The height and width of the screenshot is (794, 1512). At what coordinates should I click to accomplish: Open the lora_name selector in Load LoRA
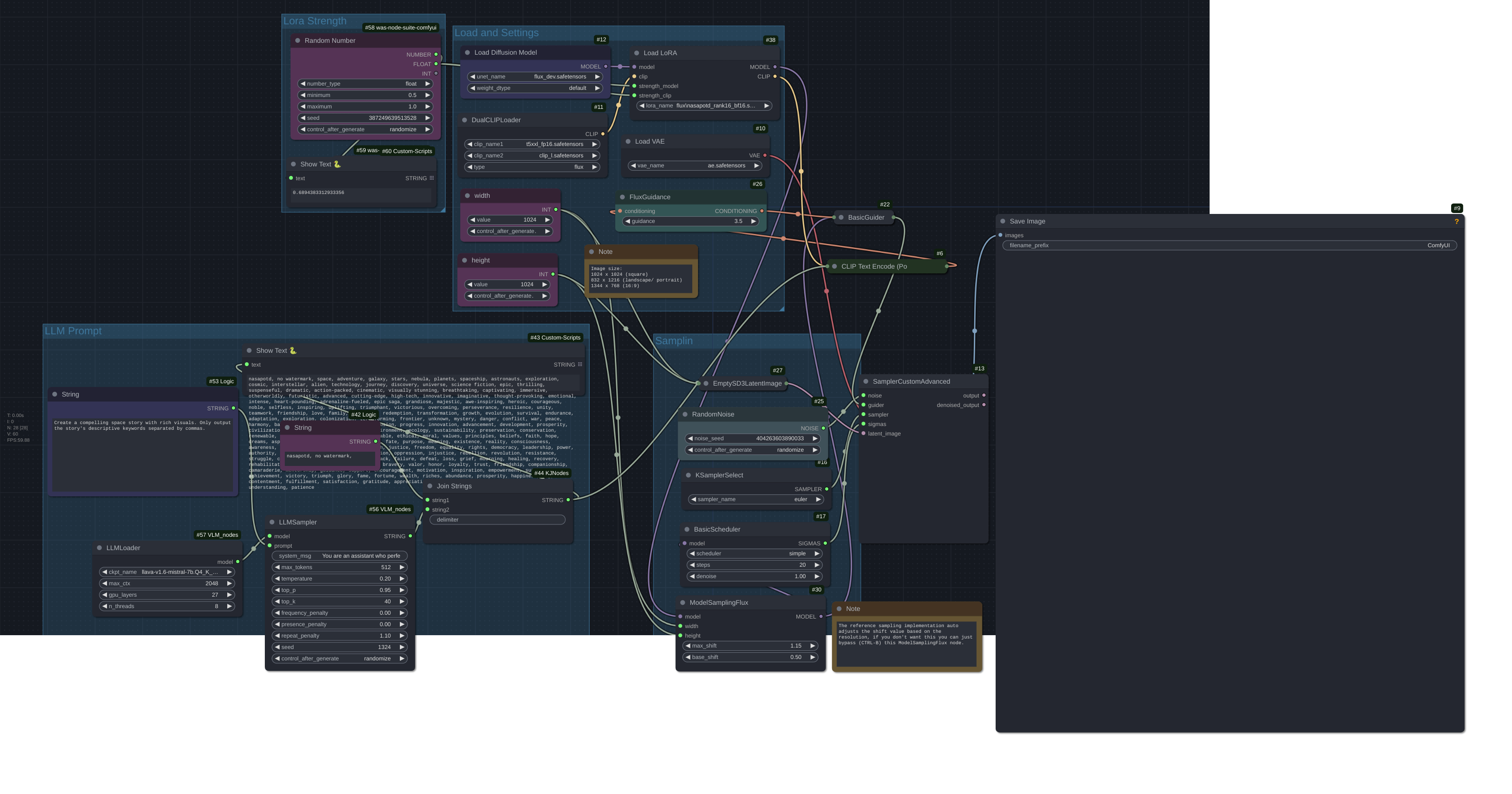(704, 106)
